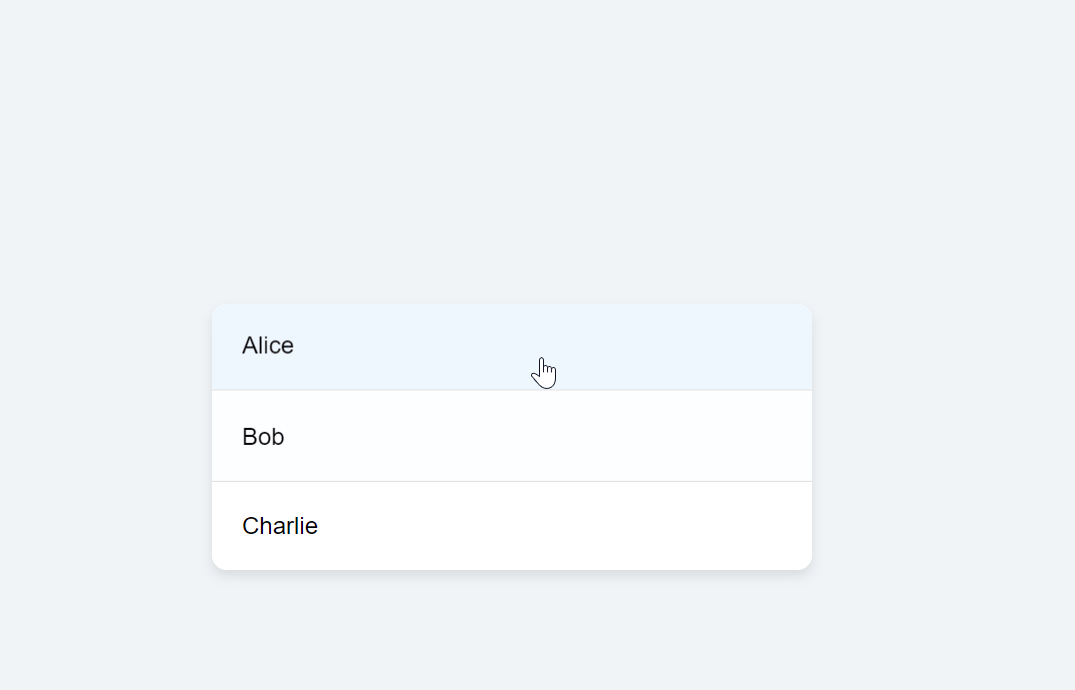The height and width of the screenshot is (690, 1075).
Task: Open the Charlie row
Action: (511, 526)
